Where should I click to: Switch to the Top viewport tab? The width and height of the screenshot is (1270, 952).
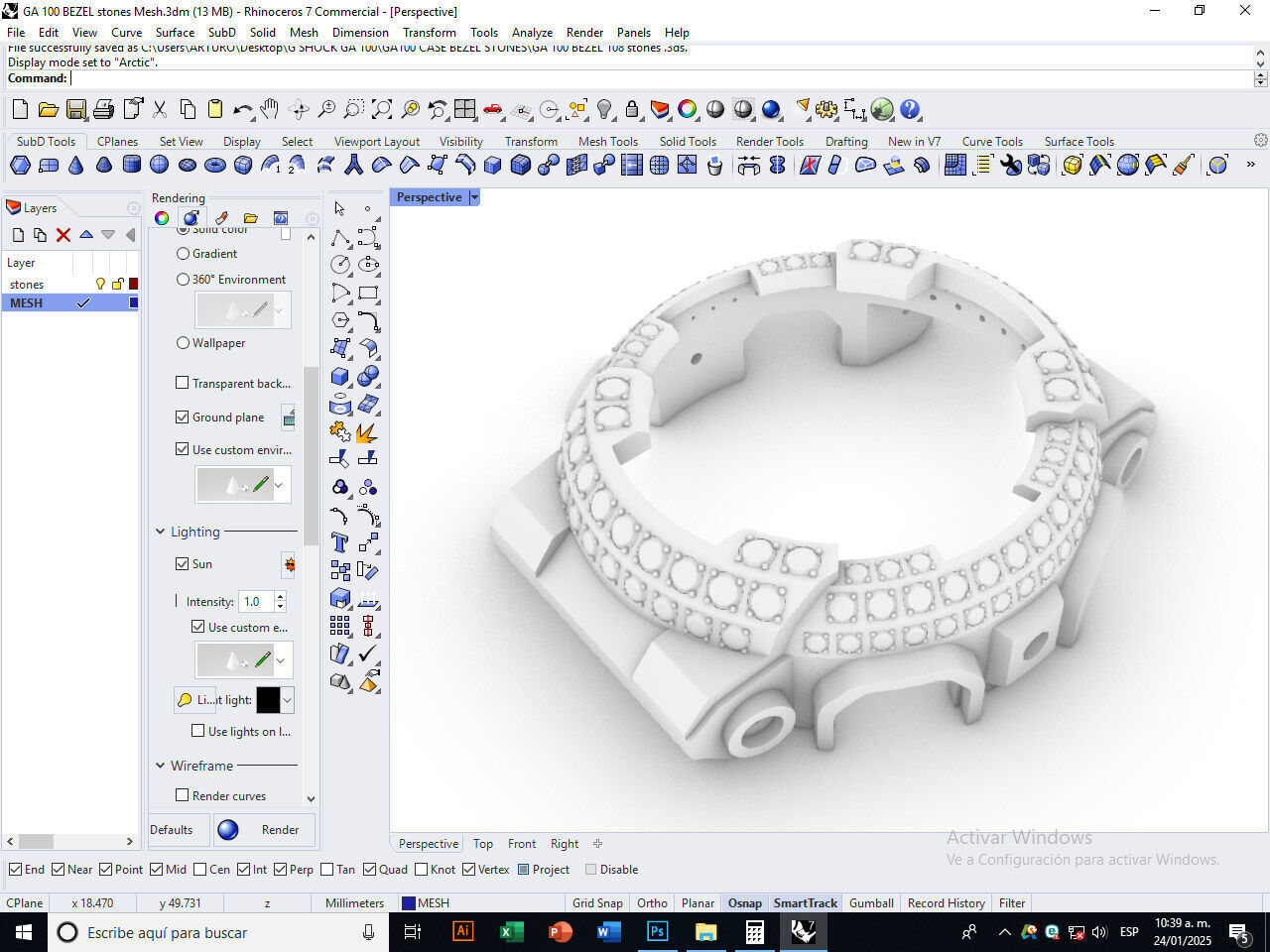click(483, 844)
